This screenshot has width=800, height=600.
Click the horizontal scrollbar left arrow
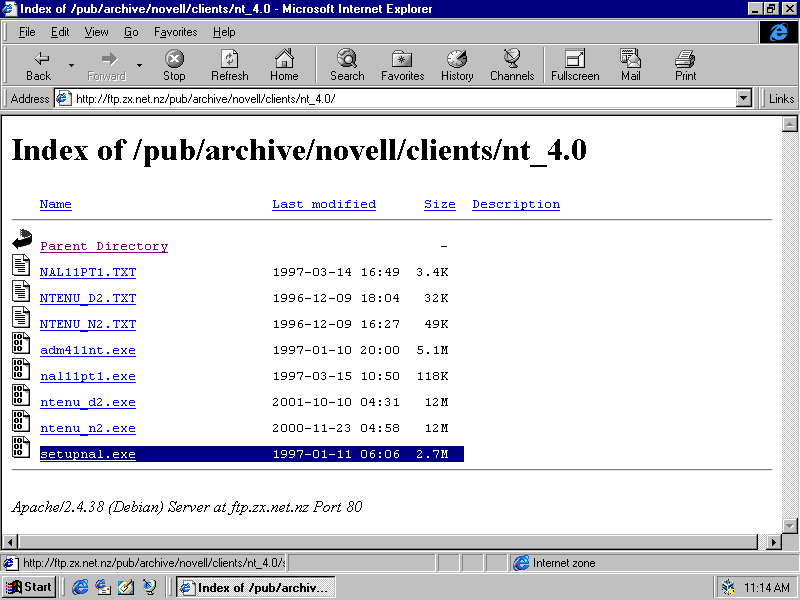[x=10, y=541]
